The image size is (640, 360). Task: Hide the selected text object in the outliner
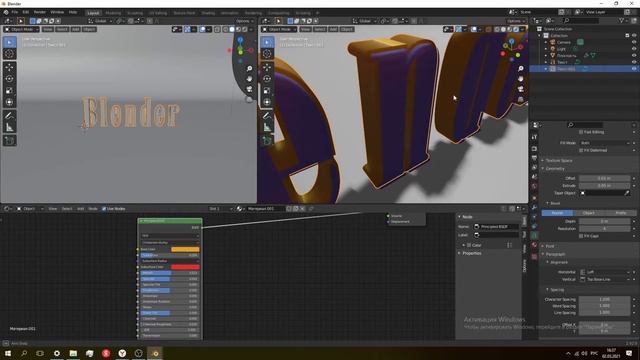[x=634, y=69]
